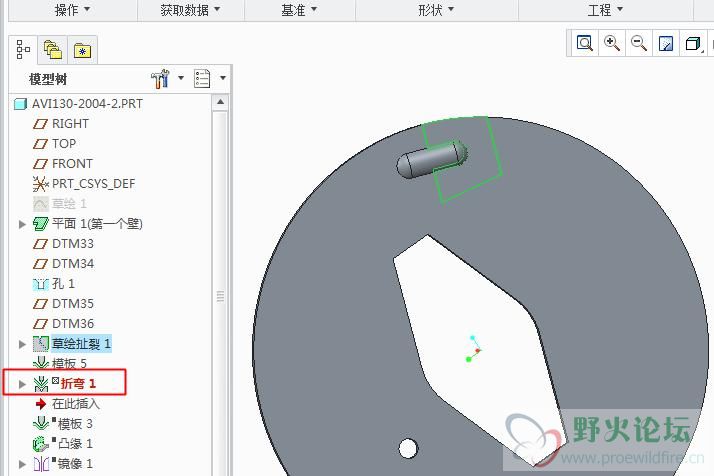The width and height of the screenshot is (714, 476).
Task: Click the Zoom Out magnifier icon
Action: 638,43
